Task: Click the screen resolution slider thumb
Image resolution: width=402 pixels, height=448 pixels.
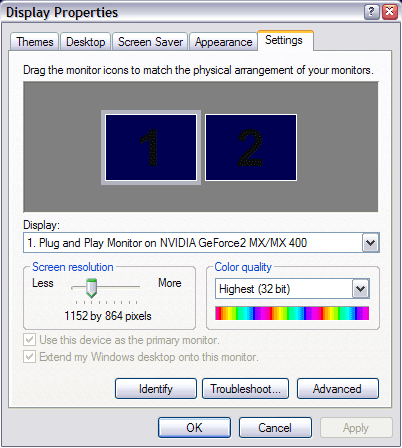Action: pyautogui.click(x=91, y=288)
